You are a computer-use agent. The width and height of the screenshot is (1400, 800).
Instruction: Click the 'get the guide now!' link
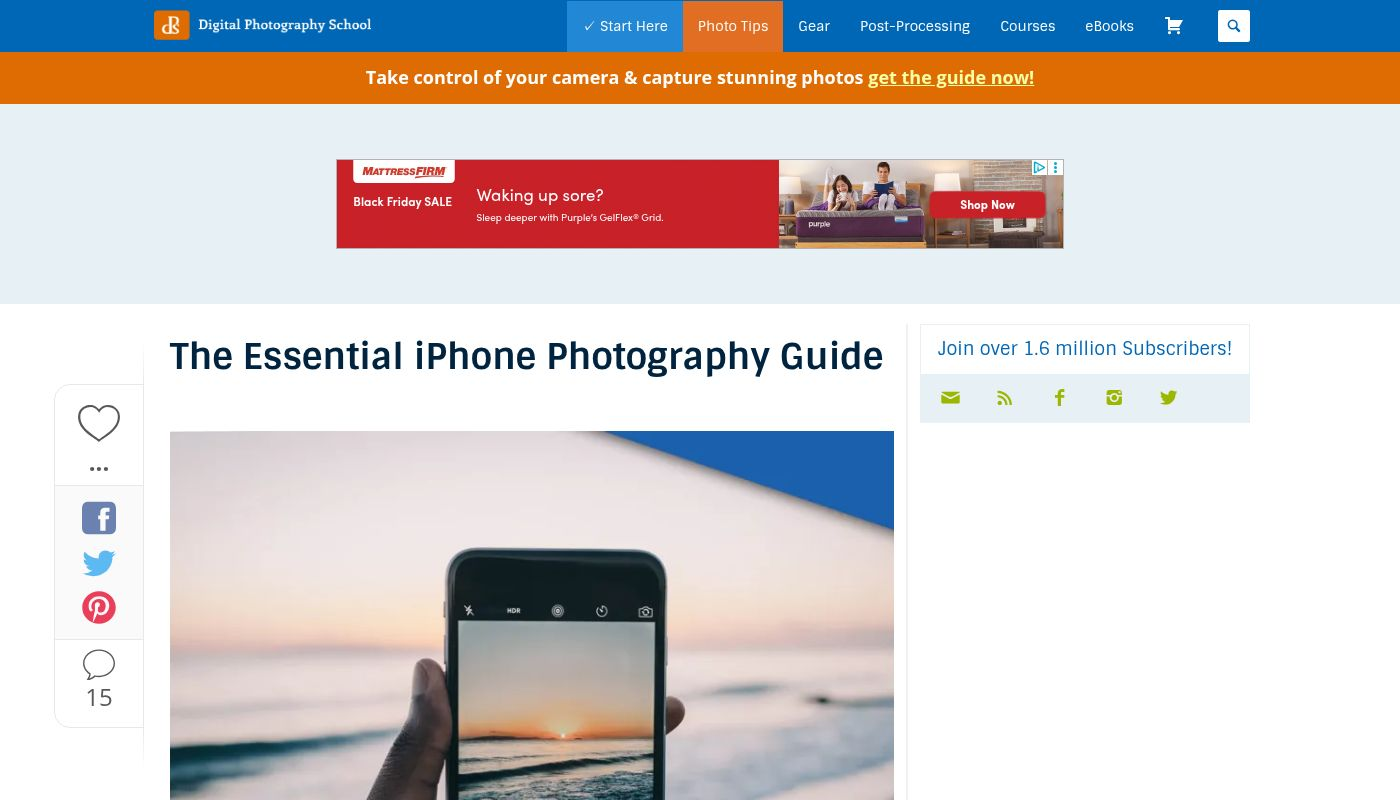(x=951, y=77)
